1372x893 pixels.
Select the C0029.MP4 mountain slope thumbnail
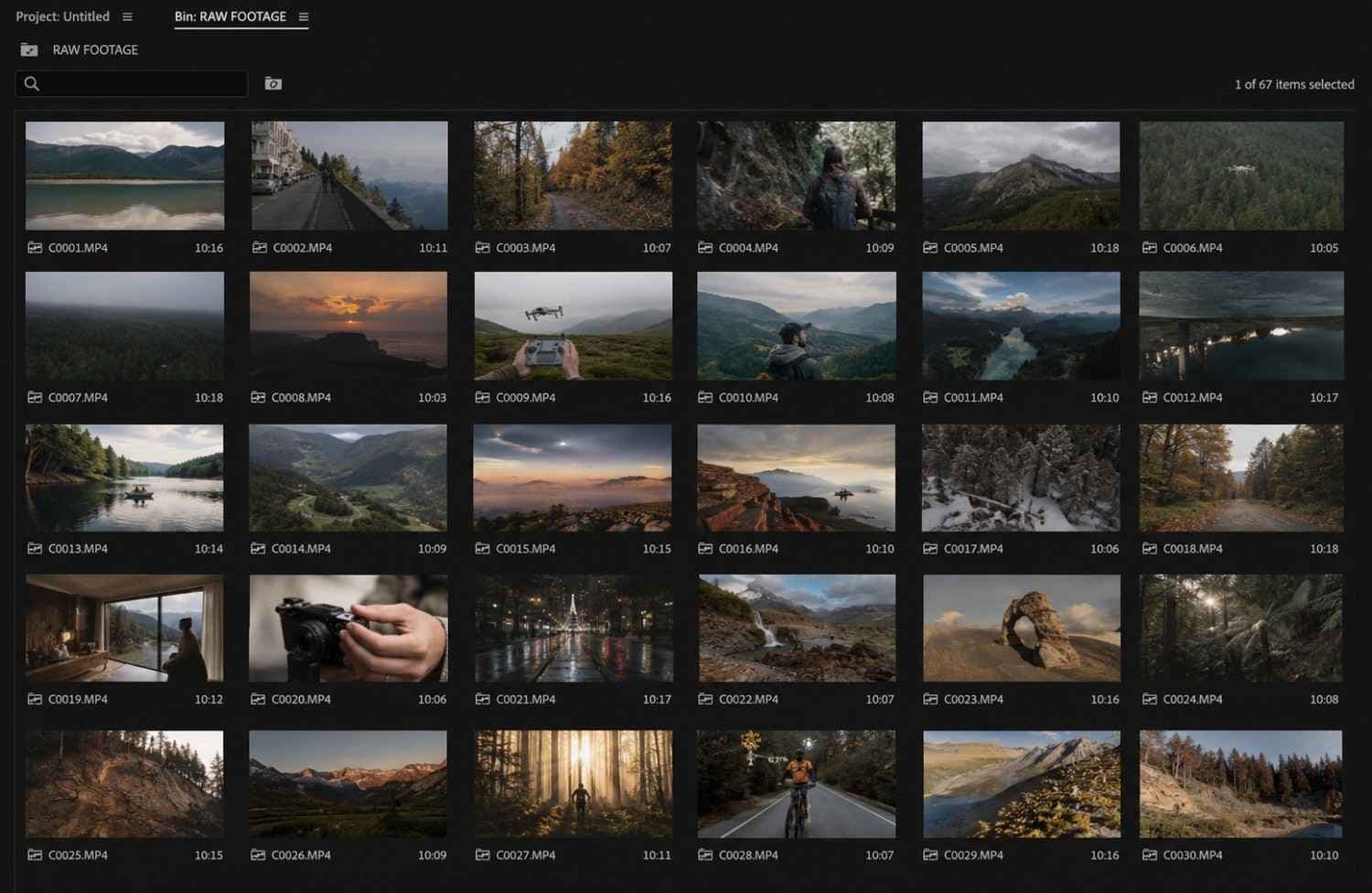pos(1022,784)
